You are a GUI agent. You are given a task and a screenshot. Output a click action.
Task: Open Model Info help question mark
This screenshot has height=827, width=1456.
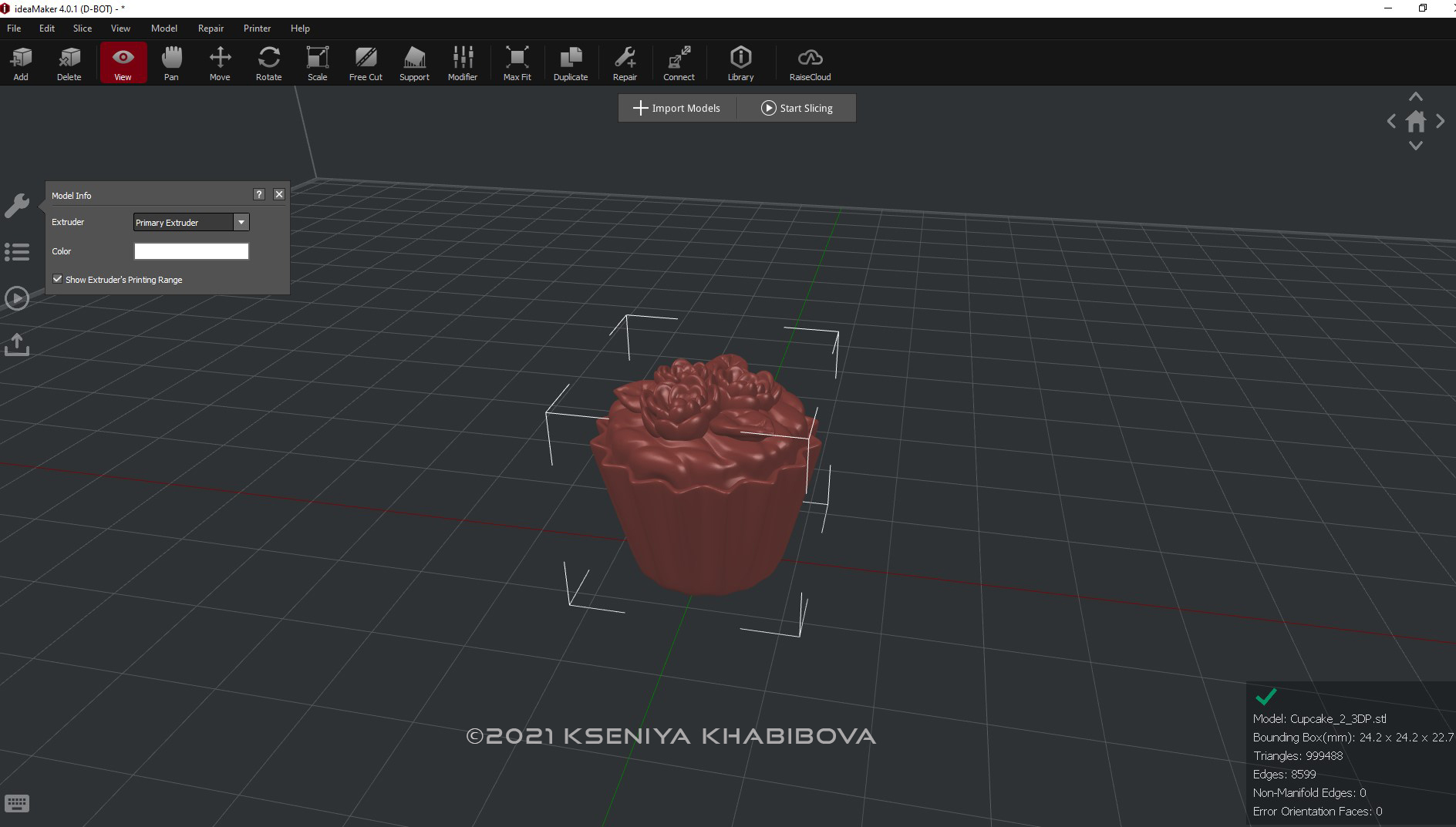259,194
